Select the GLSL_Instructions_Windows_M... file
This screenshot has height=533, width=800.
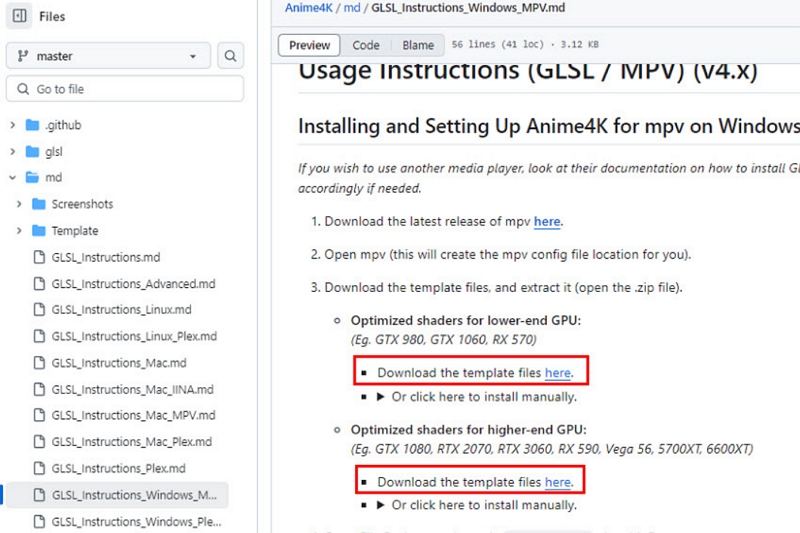[x=117, y=495]
